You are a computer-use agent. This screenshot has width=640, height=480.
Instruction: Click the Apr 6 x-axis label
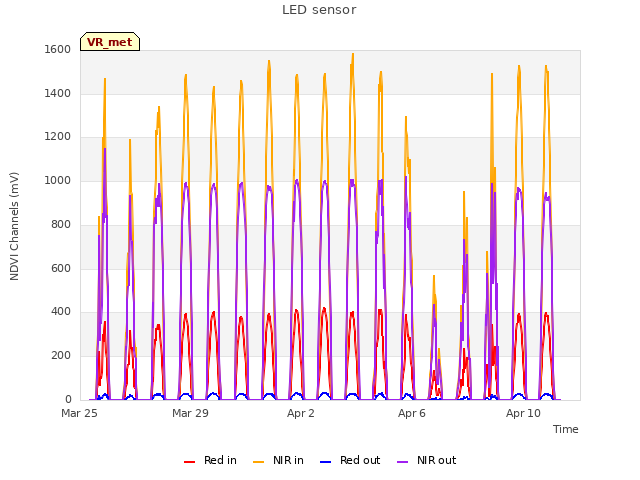click(x=412, y=413)
